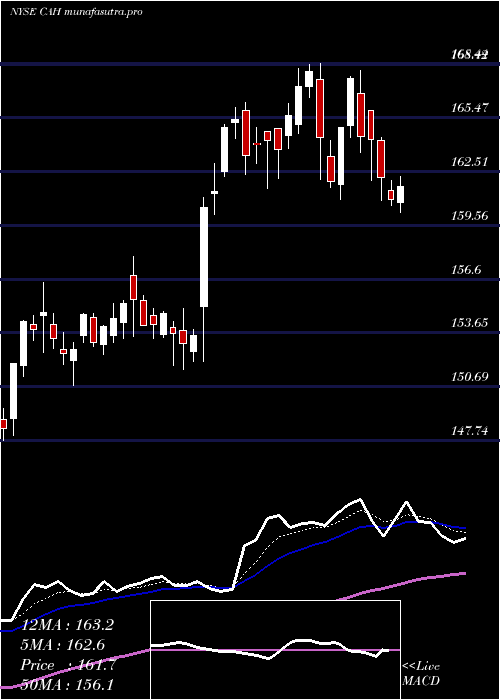
Task: Click the 50MA : 156.1 readout
Action: point(67,685)
